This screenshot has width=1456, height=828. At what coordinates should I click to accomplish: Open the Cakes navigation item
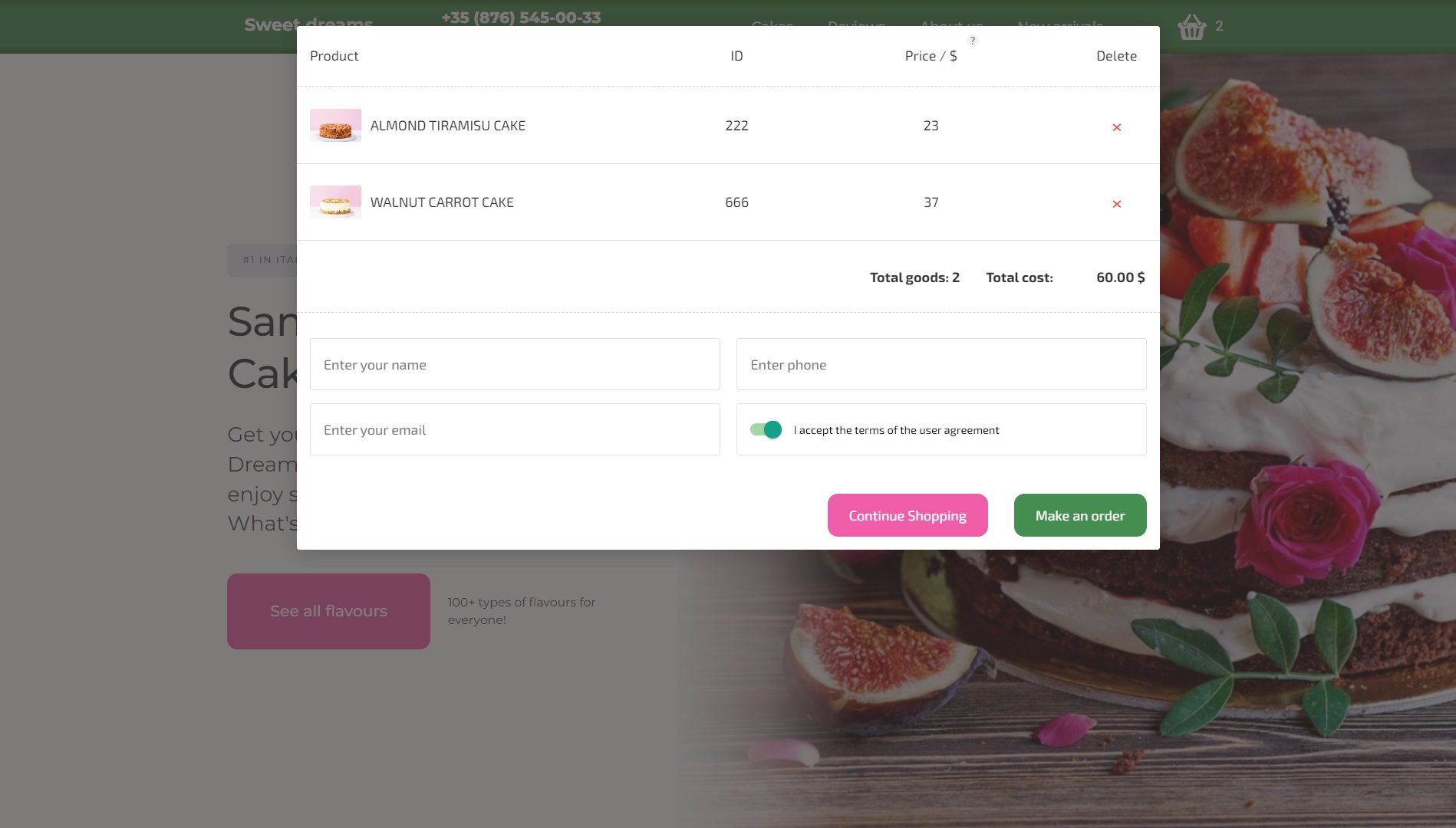772,23
